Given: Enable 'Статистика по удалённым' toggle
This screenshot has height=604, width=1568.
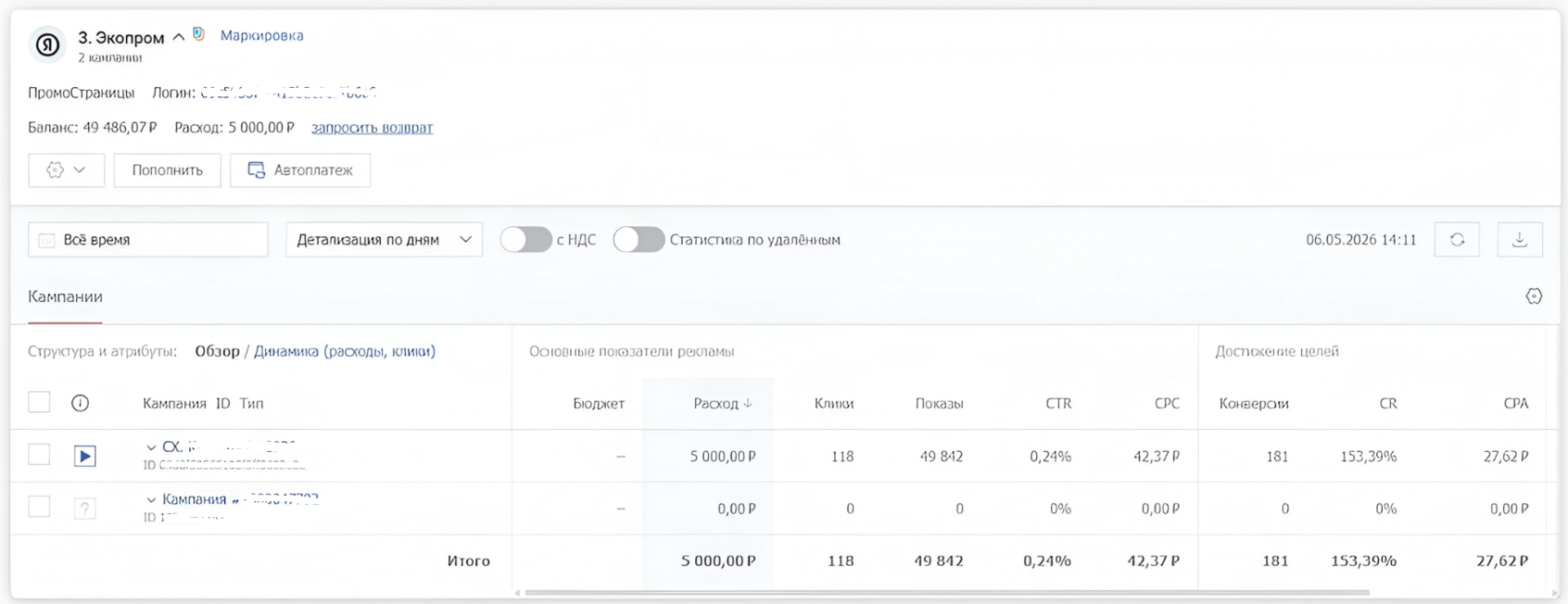Looking at the screenshot, I should (x=639, y=240).
